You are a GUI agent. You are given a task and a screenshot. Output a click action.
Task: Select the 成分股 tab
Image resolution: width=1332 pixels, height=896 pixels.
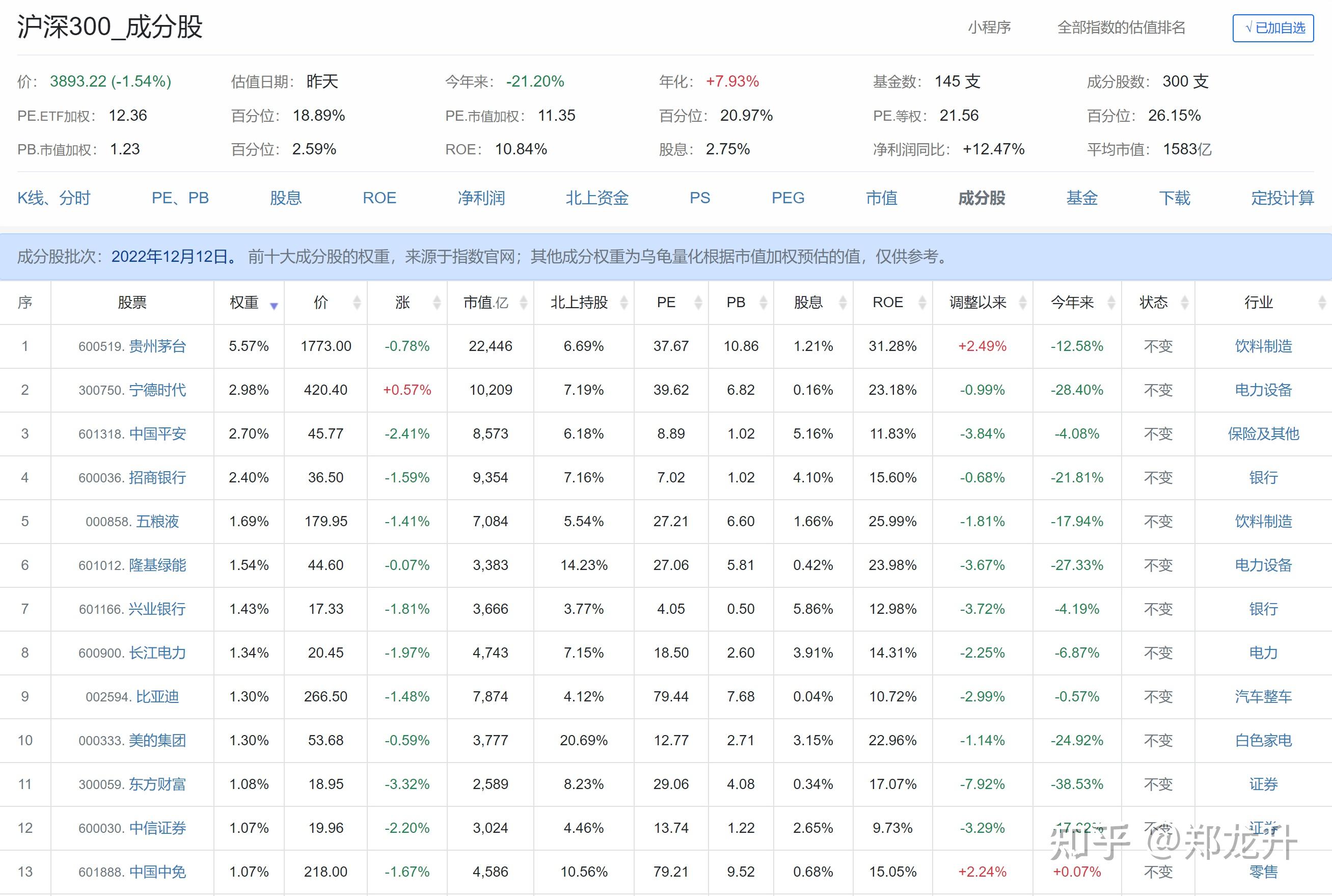(x=982, y=198)
